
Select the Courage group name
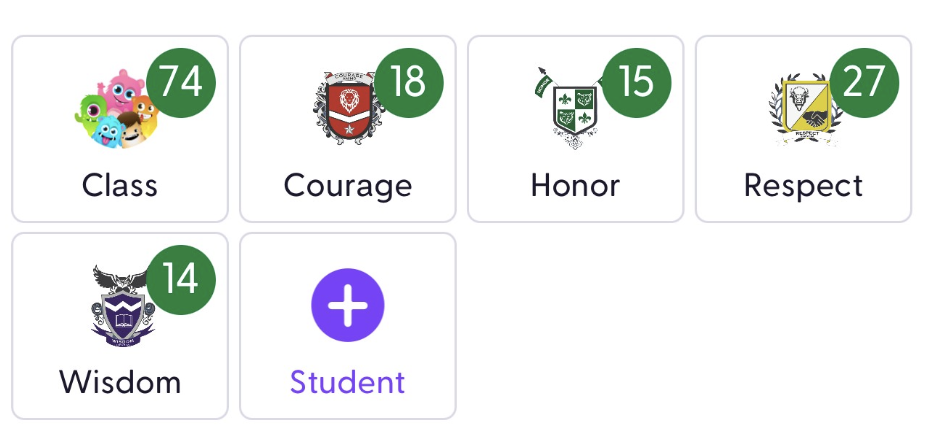click(348, 187)
